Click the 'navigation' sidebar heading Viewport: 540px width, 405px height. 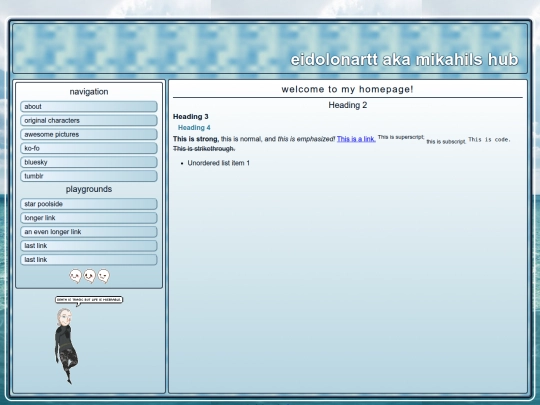tap(89, 92)
